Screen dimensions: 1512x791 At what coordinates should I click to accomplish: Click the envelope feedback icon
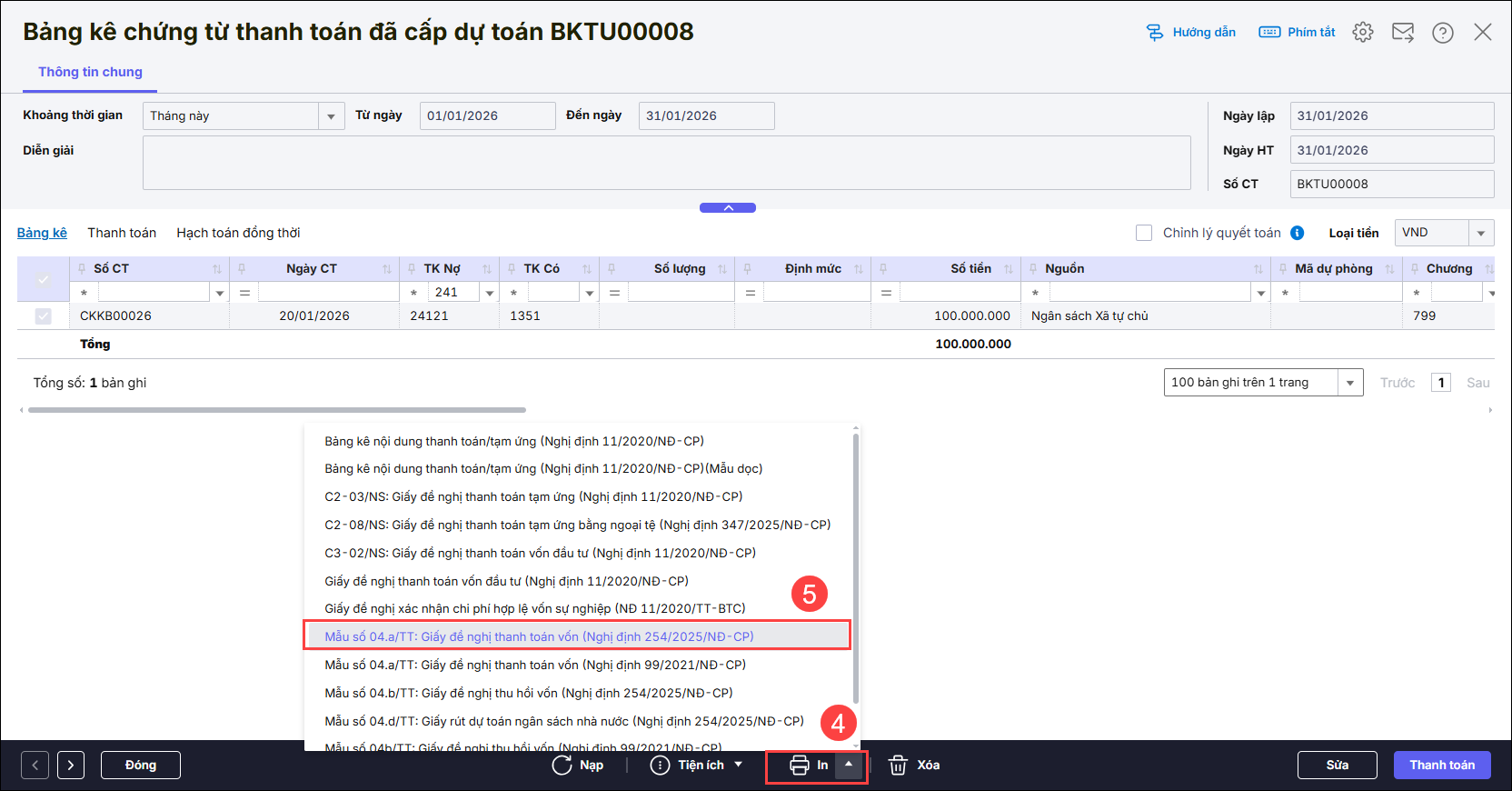pos(1402,33)
